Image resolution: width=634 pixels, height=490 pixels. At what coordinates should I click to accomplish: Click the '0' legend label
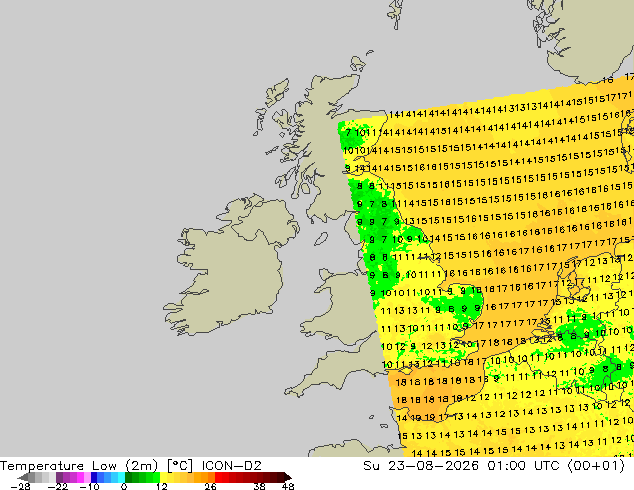click(124, 486)
